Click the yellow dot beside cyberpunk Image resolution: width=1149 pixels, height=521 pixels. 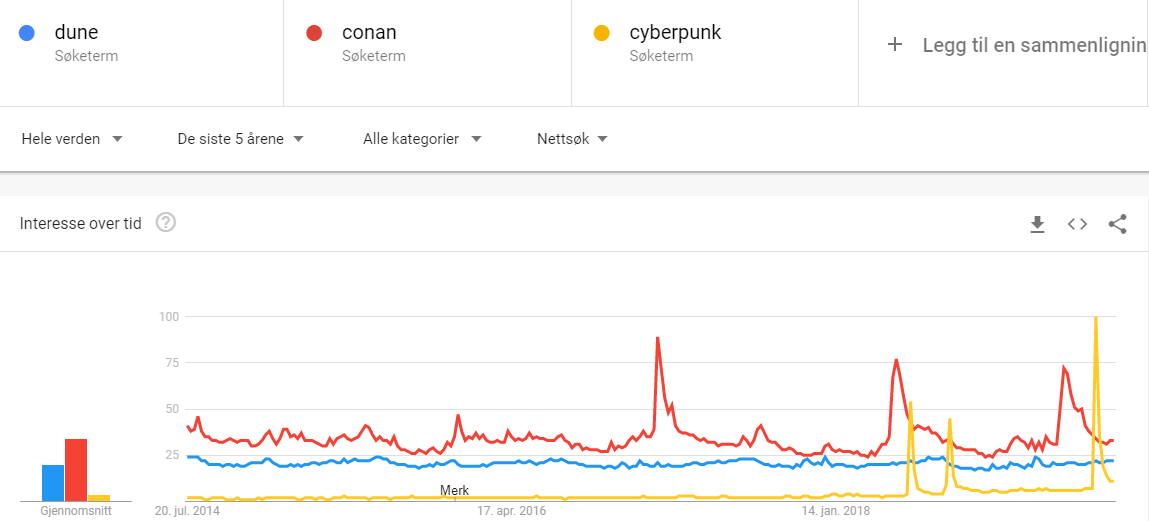pyautogui.click(x=602, y=33)
